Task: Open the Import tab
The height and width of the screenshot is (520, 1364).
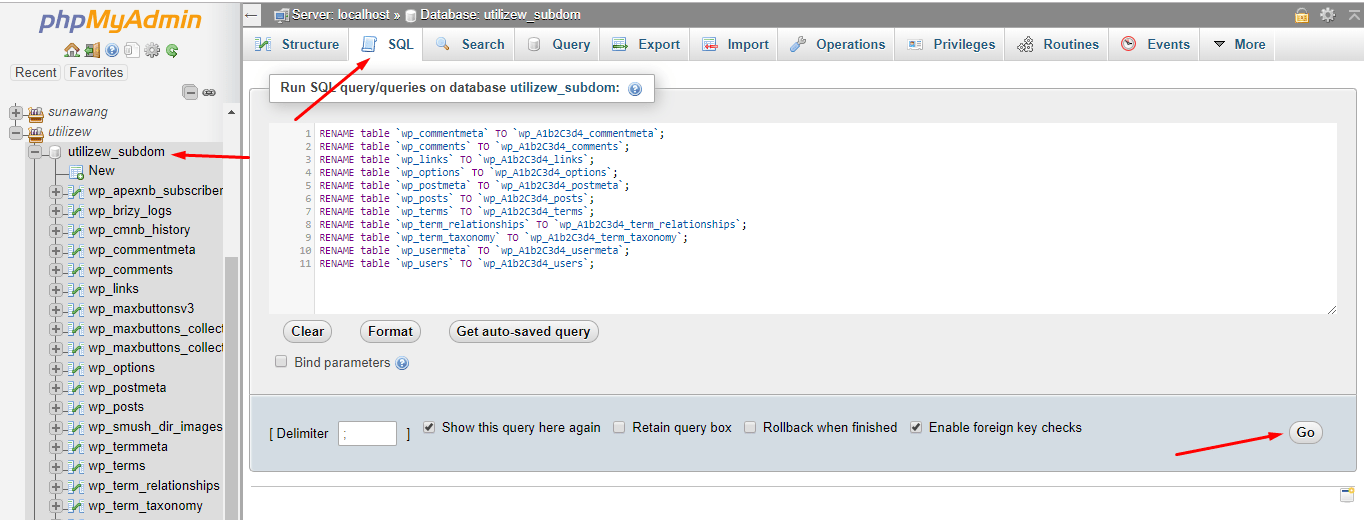Action: (735, 44)
